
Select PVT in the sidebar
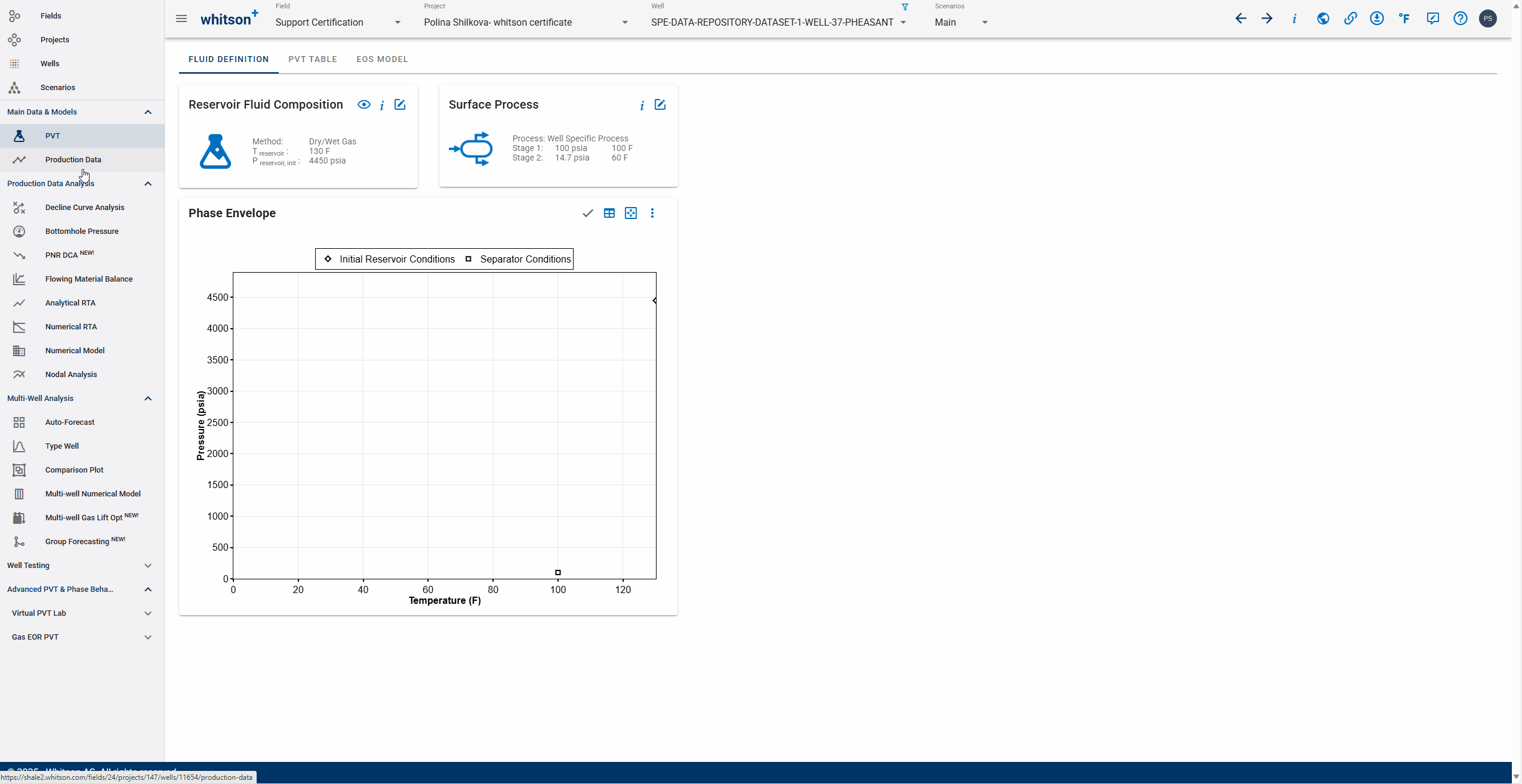pyautogui.click(x=82, y=135)
